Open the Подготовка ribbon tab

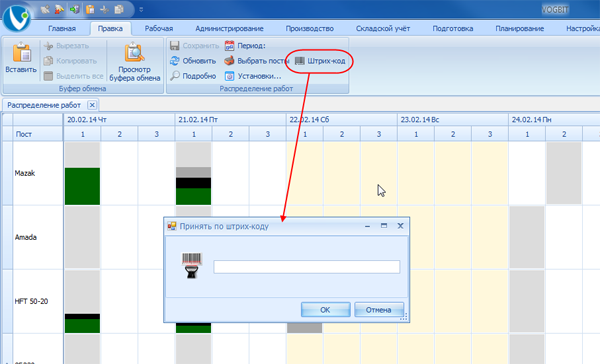pos(453,29)
